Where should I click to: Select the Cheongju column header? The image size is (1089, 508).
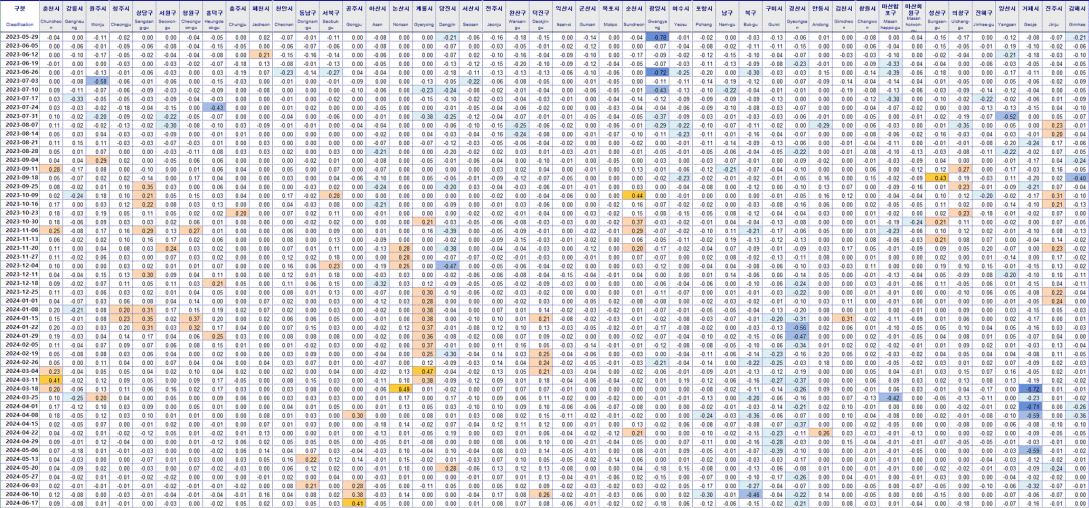tap(123, 17)
